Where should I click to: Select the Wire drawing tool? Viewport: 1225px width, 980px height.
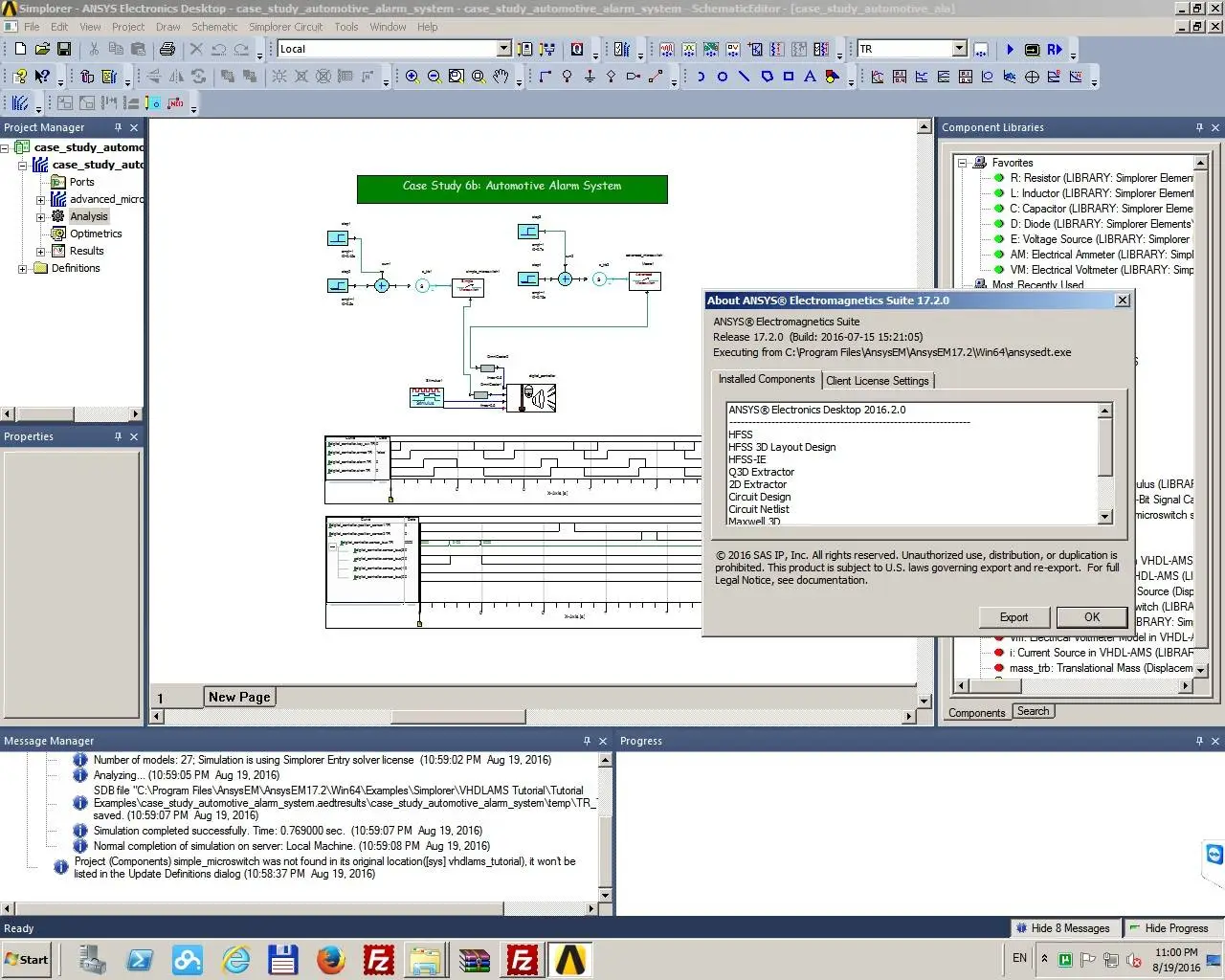point(546,77)
